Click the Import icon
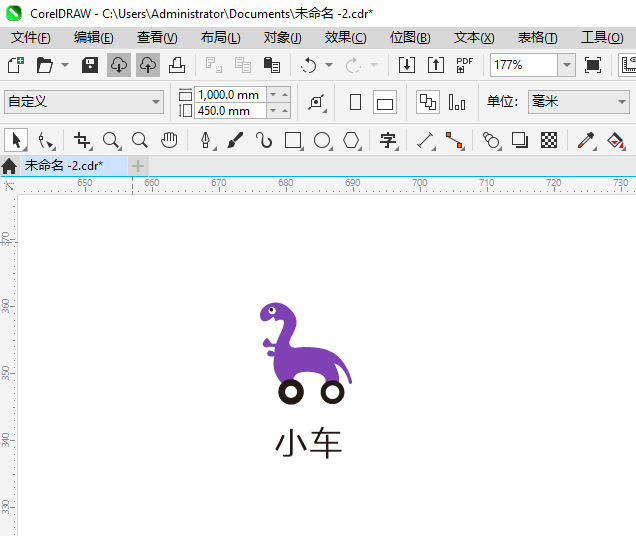636x536 pixels. point(407,65)
